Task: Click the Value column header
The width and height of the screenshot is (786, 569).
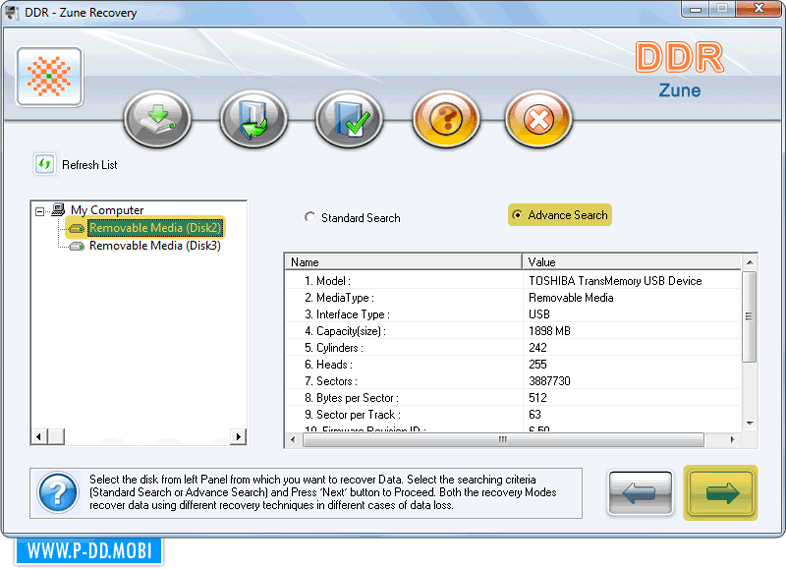Action: pyautogui.click(x=632, y=262)
